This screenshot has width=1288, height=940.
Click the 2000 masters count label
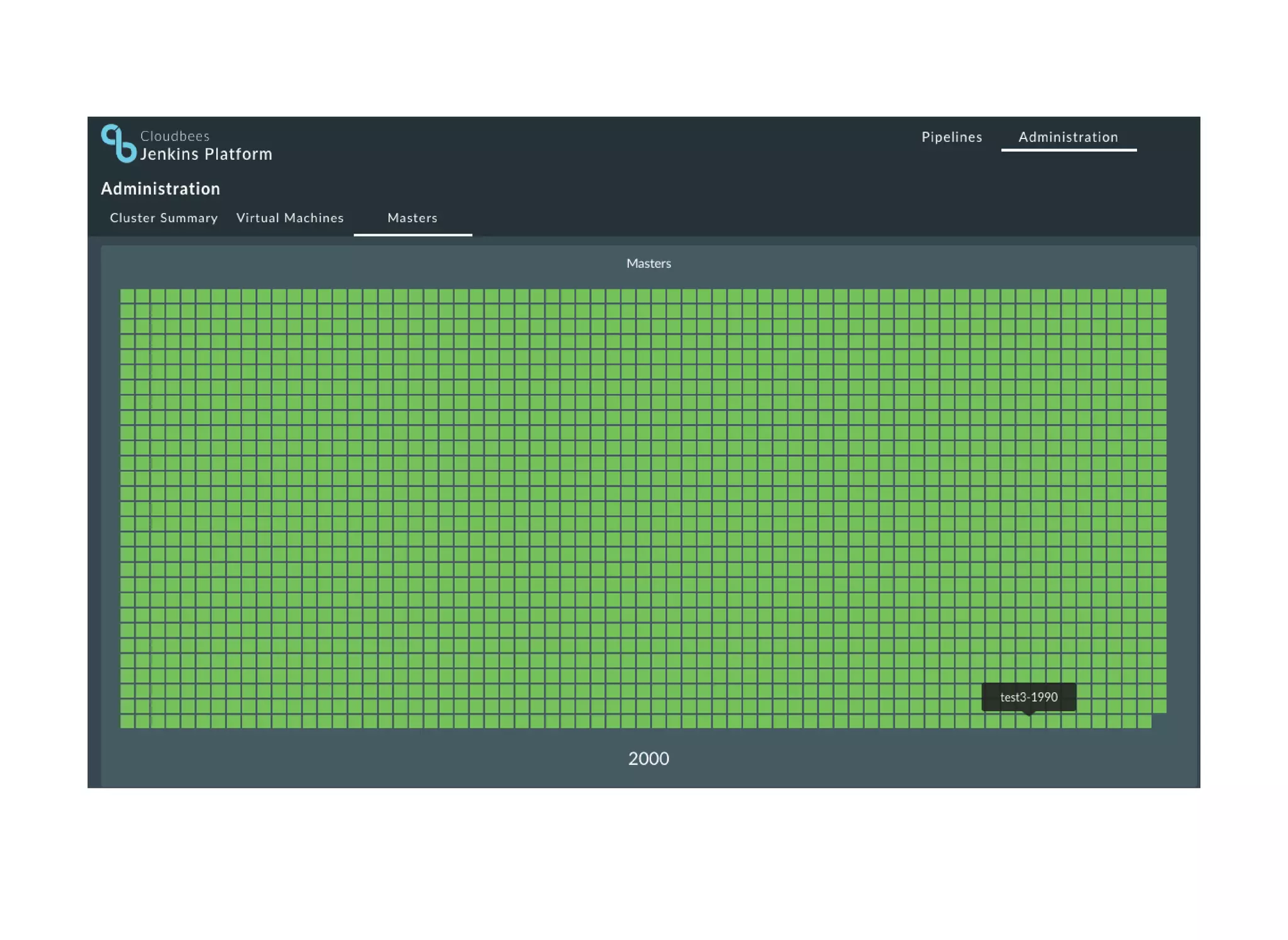pos(648,758)
